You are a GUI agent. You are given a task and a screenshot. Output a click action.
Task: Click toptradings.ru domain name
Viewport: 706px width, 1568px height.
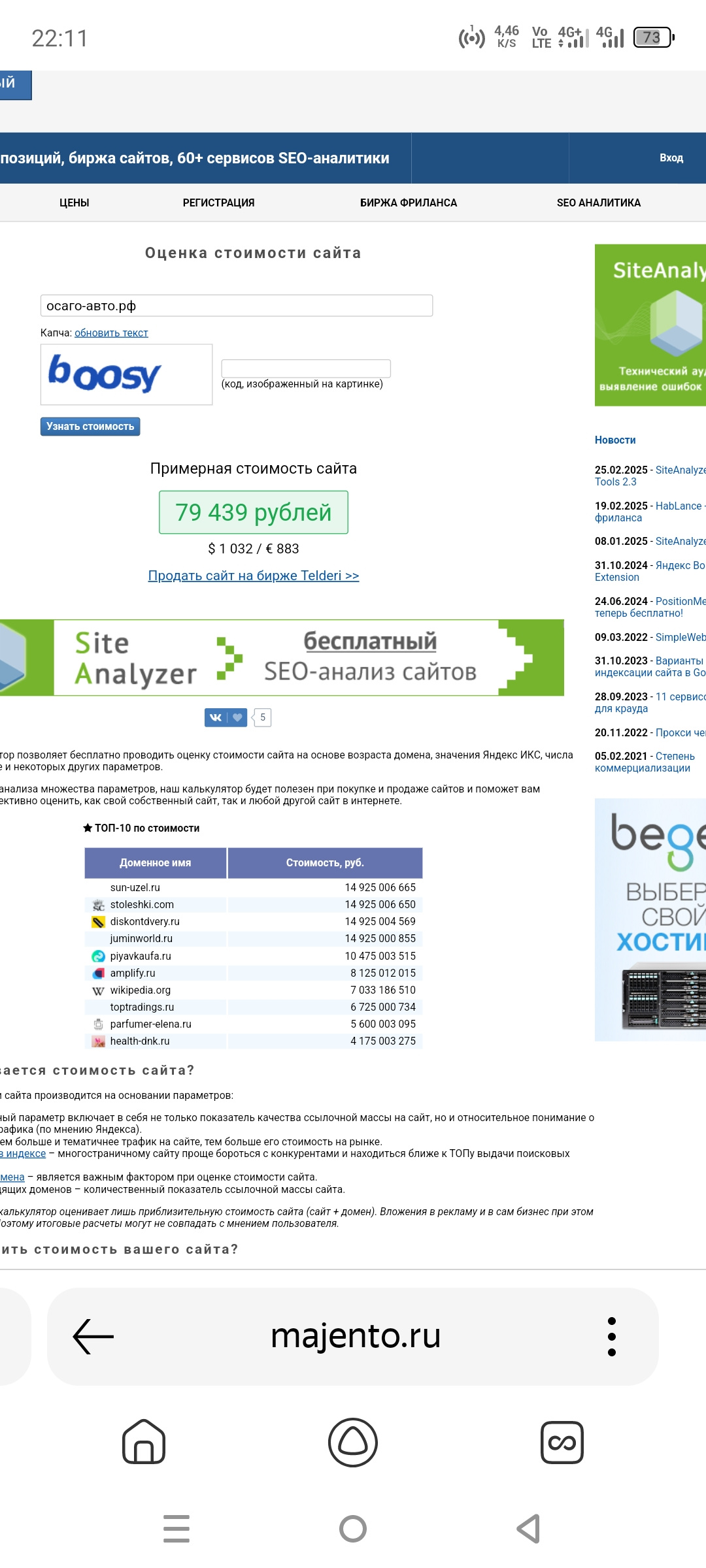pyautogui.click(x=143, y=1007)
